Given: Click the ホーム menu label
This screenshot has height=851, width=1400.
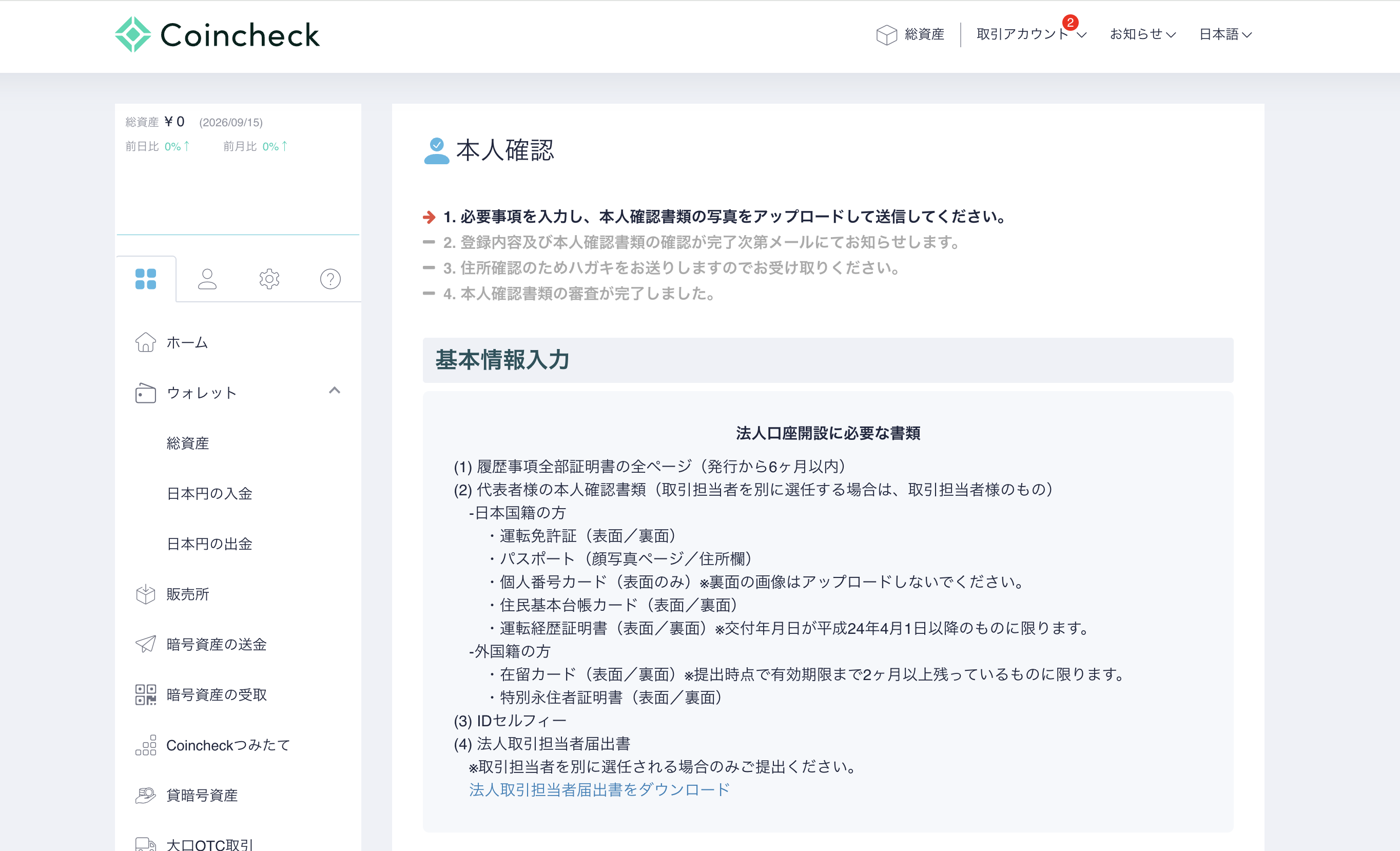Looking at the screenshot, I should pyautogui.click(x=187, y=342).
